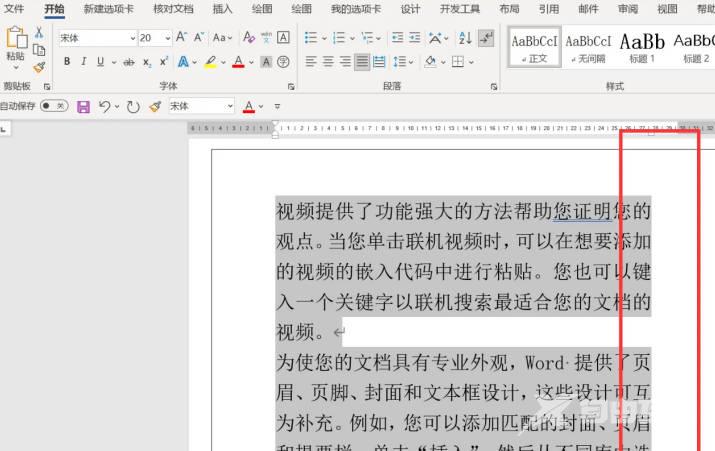715x451 pixels.
Task: Apply text effects A icon
Action: click(x=183, y=62)
